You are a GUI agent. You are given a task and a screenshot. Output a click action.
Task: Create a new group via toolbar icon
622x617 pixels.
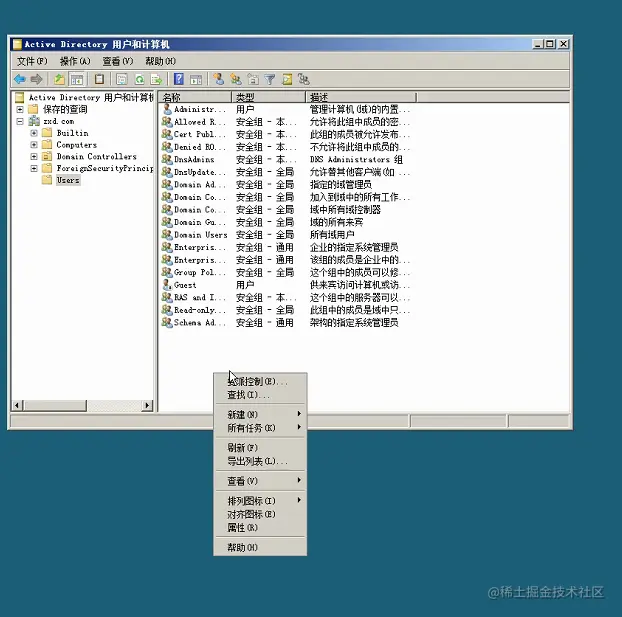(x=236, y=79)
